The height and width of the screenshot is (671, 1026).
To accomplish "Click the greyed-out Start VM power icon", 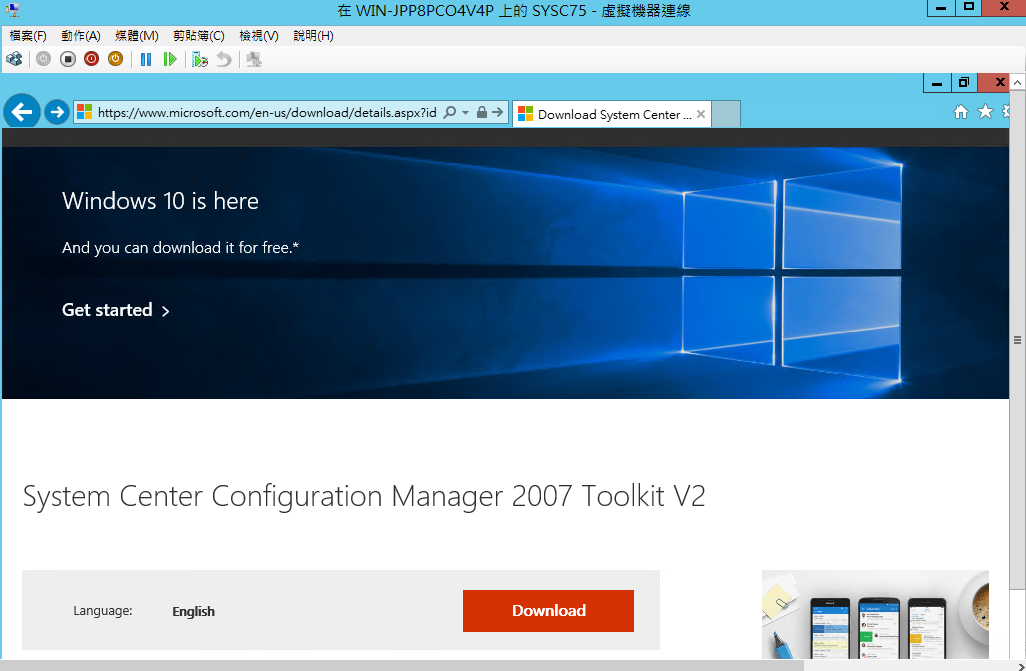I will pos(43,59).
